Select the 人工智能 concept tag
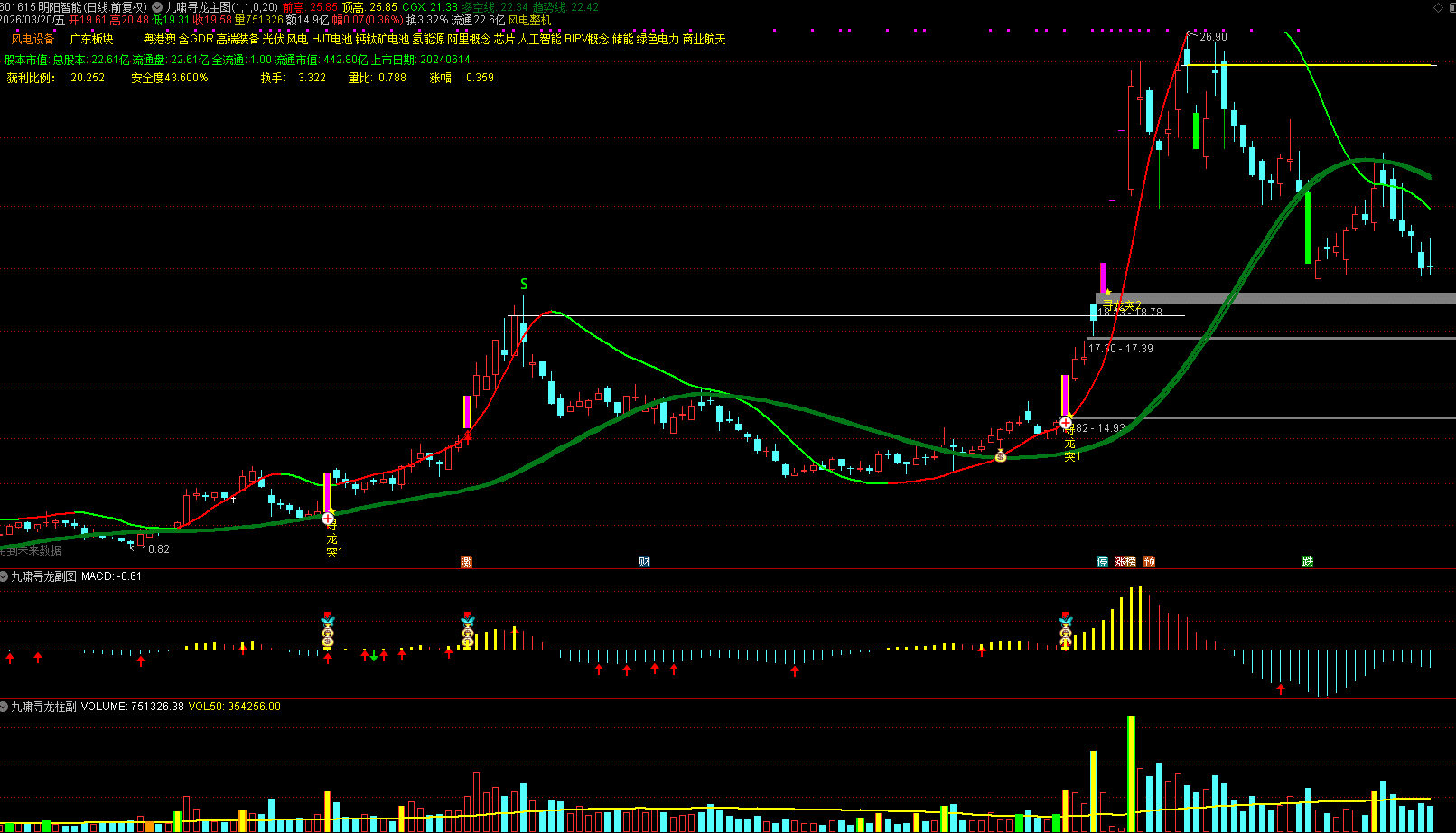The height and width of the screenshot is (833, 1456). [x=539, y=40]
